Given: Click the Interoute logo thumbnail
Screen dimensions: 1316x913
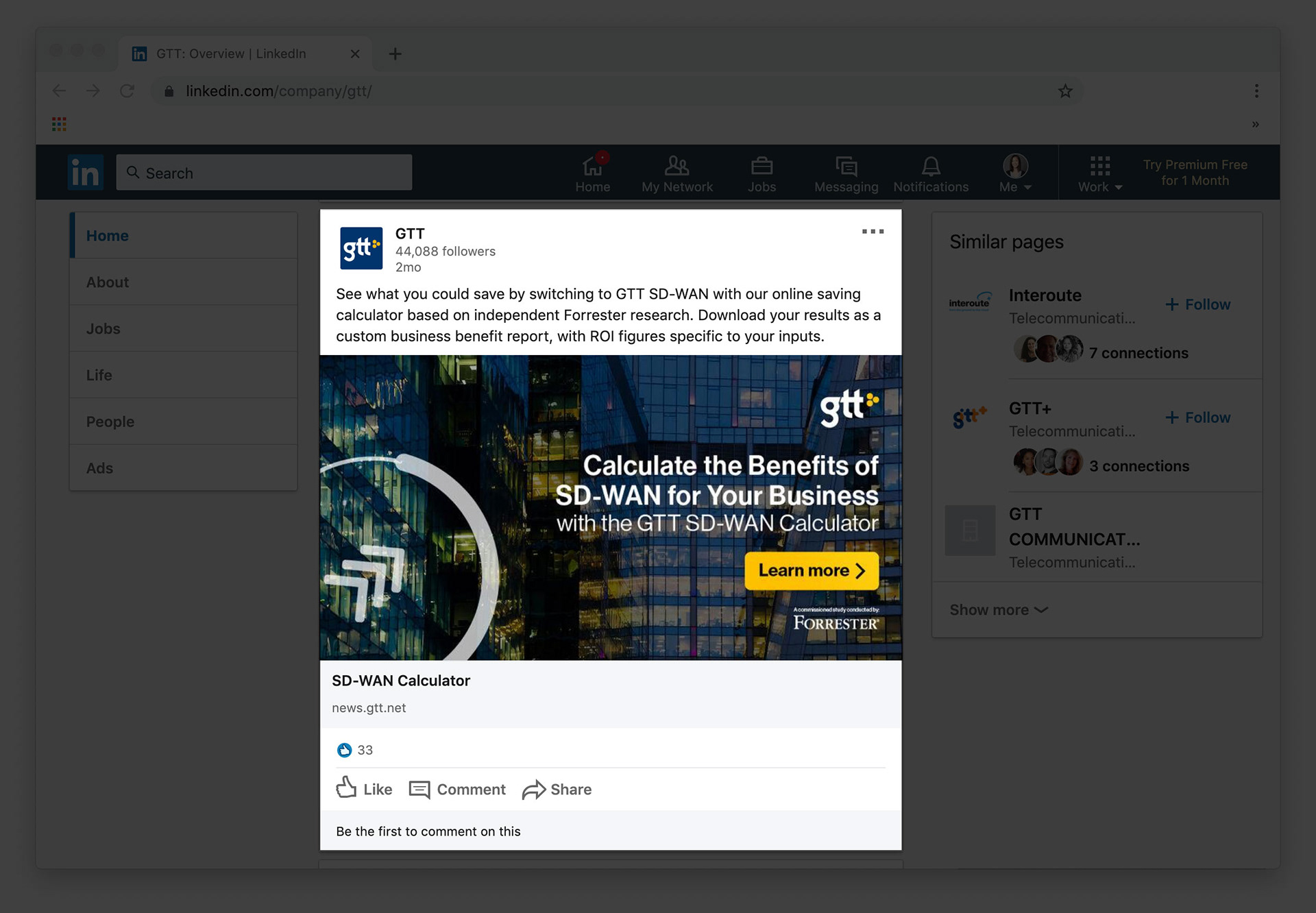Looking at the screenshot, I should [x=970, y=302].
